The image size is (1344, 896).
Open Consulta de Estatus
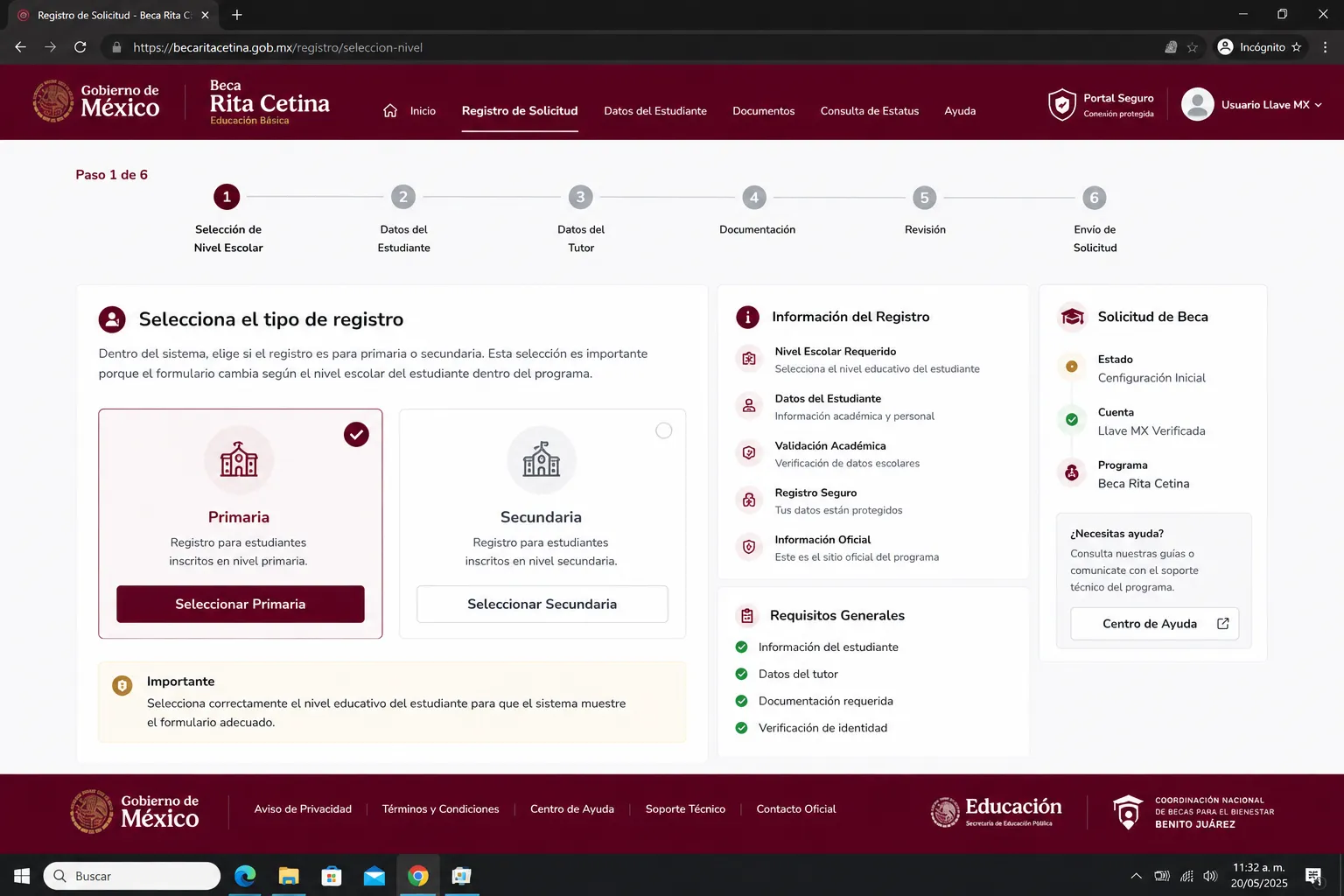(870, 111)
